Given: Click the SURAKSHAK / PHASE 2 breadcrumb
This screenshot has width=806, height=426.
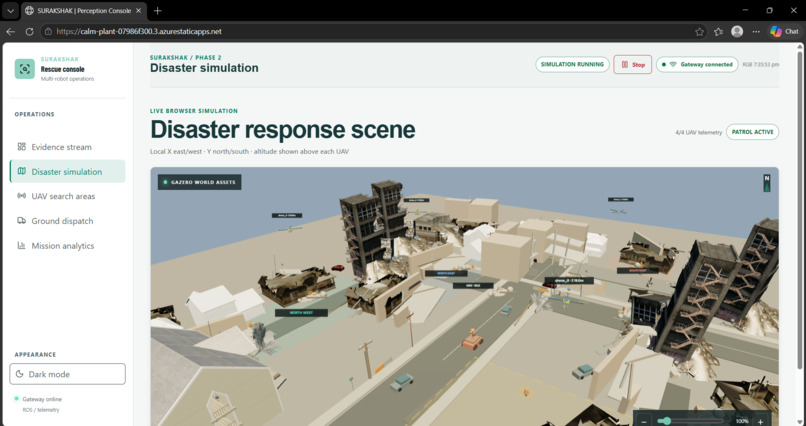Looking at the screenshot, I should click(x=186, y=58).
